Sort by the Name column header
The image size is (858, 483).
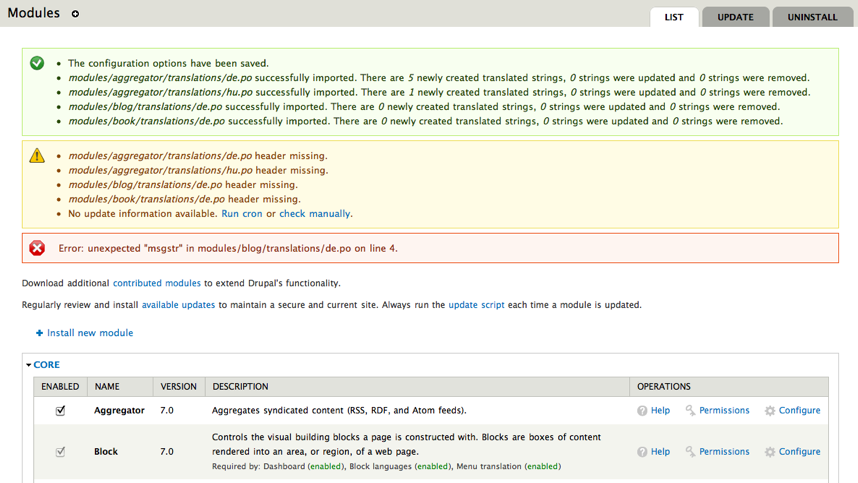pos(107,386)
